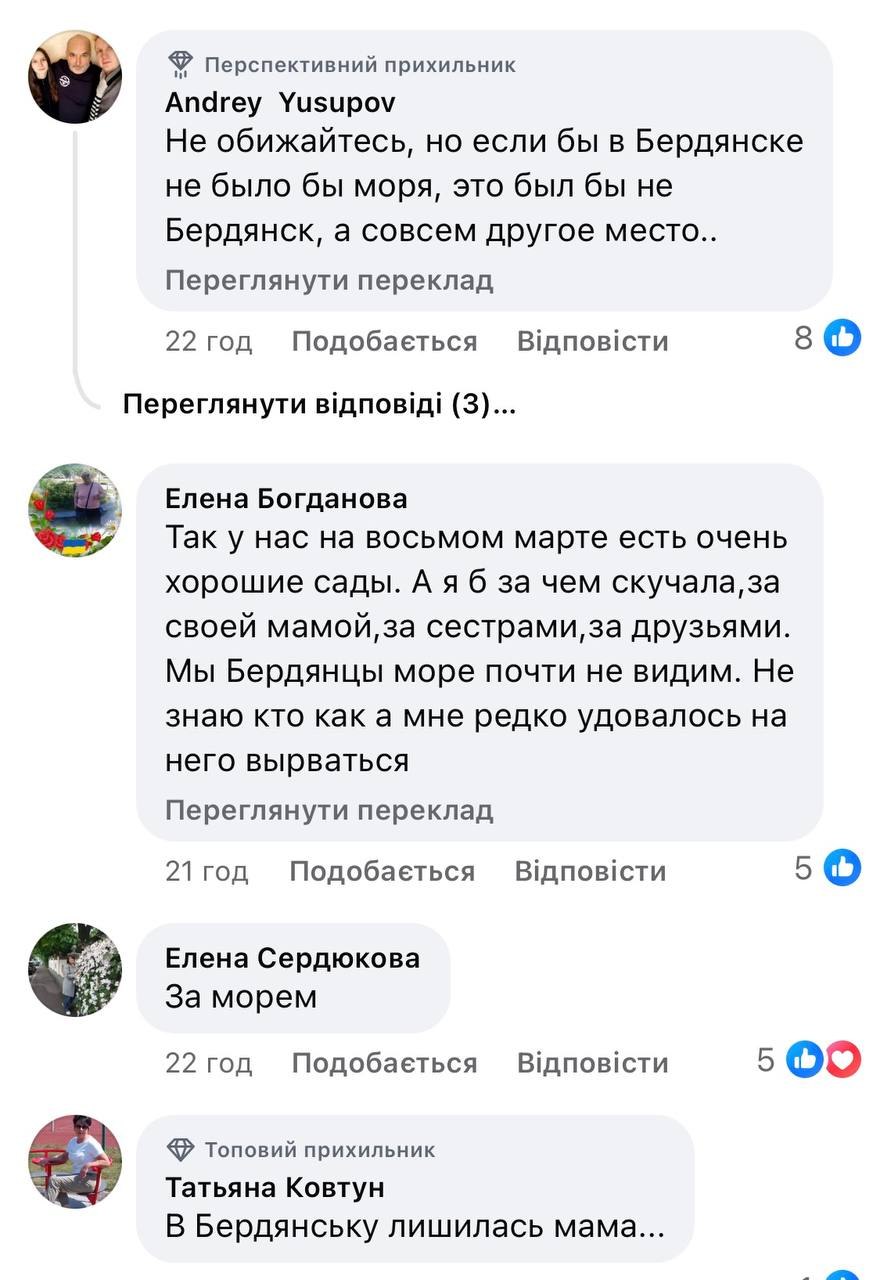880x1280 pixels.
Task: Reply to Елена Сердюкова's comment
Action: coord(592,1063)
